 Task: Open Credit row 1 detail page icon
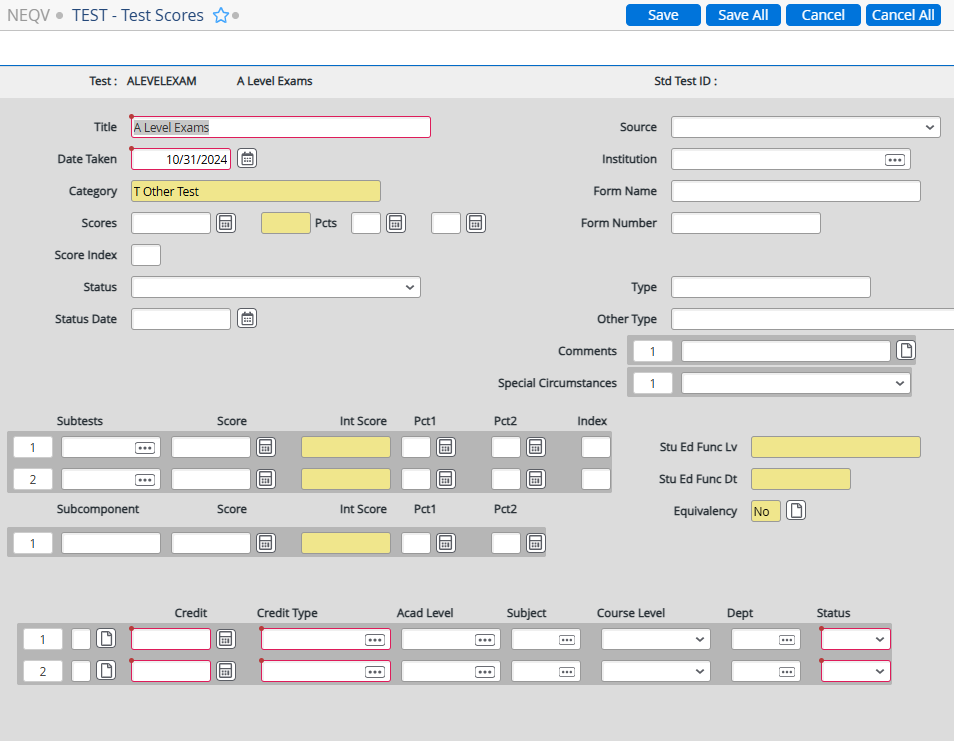coord(106,639)
